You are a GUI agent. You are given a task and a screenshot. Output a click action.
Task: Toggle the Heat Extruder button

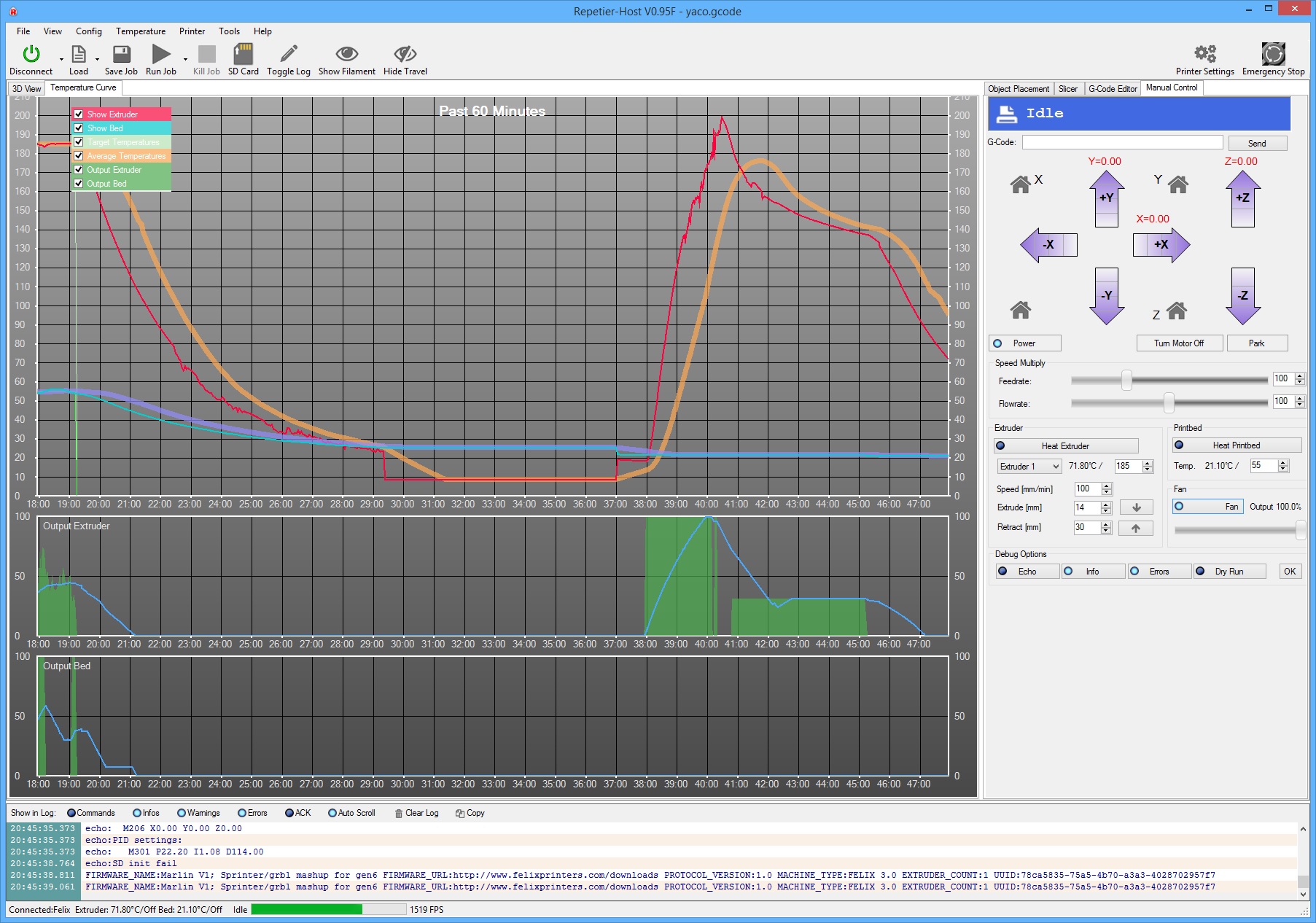tap(1066, 446)
